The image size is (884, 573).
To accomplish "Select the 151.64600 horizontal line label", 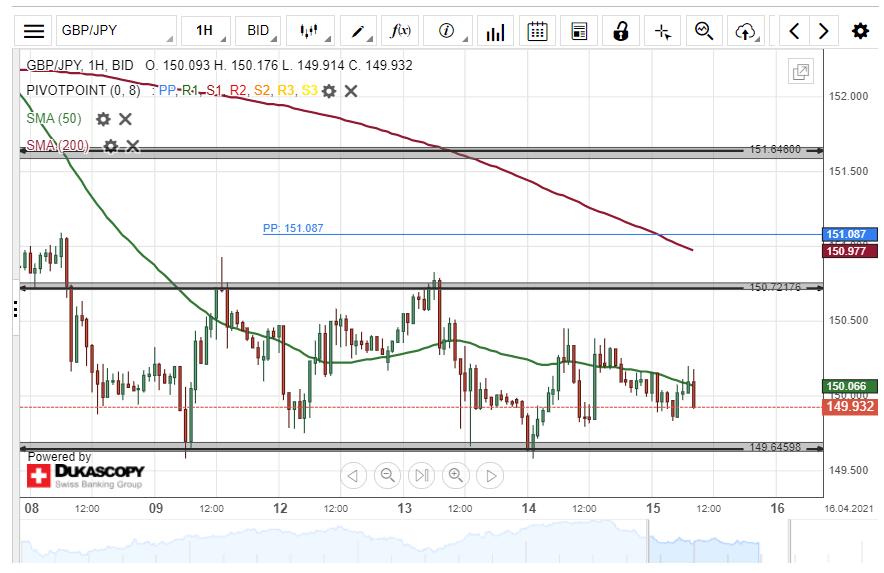I will point(775,149).
